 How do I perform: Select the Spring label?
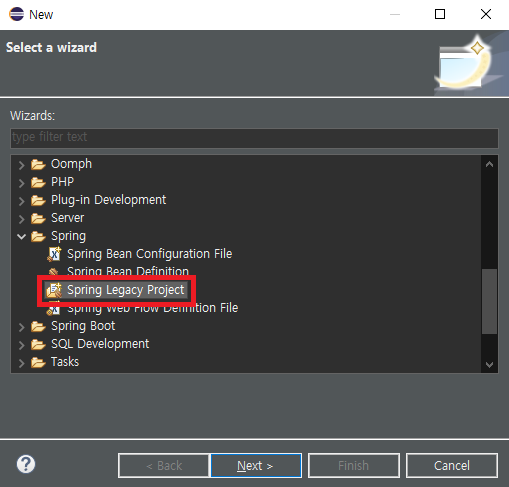click(x=68, y=236)
